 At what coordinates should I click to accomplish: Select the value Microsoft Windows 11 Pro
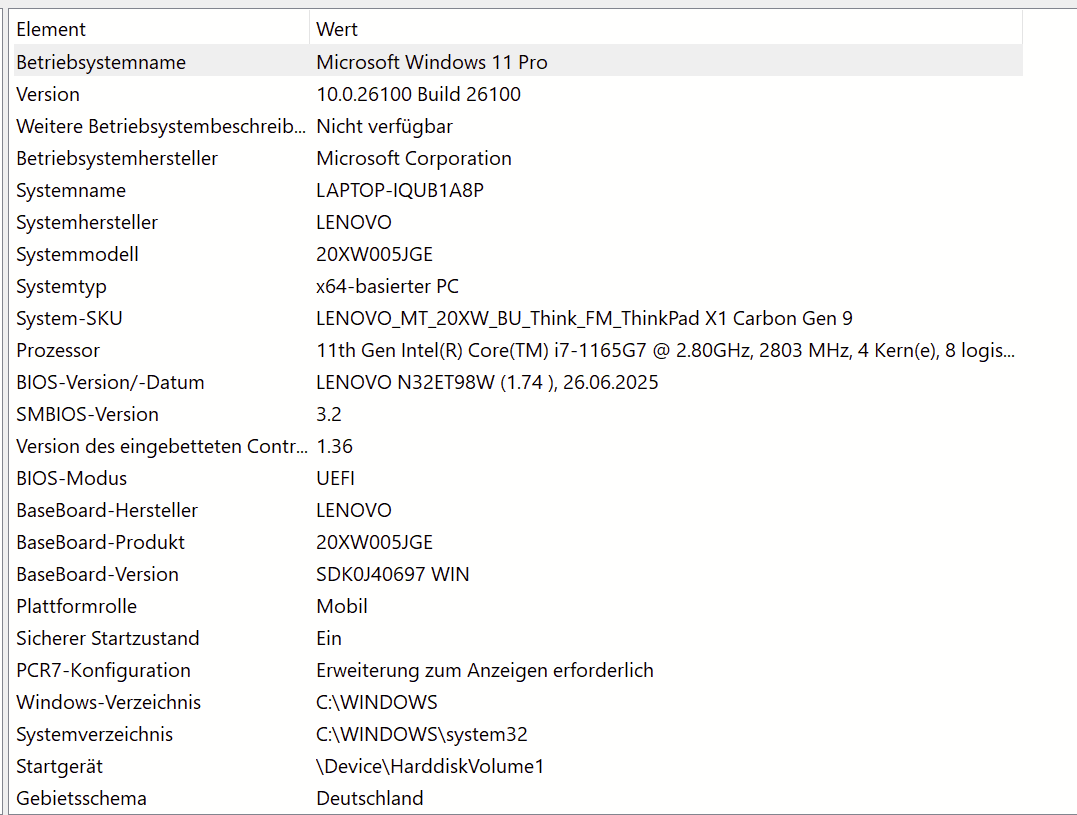[x=431, y=62]
